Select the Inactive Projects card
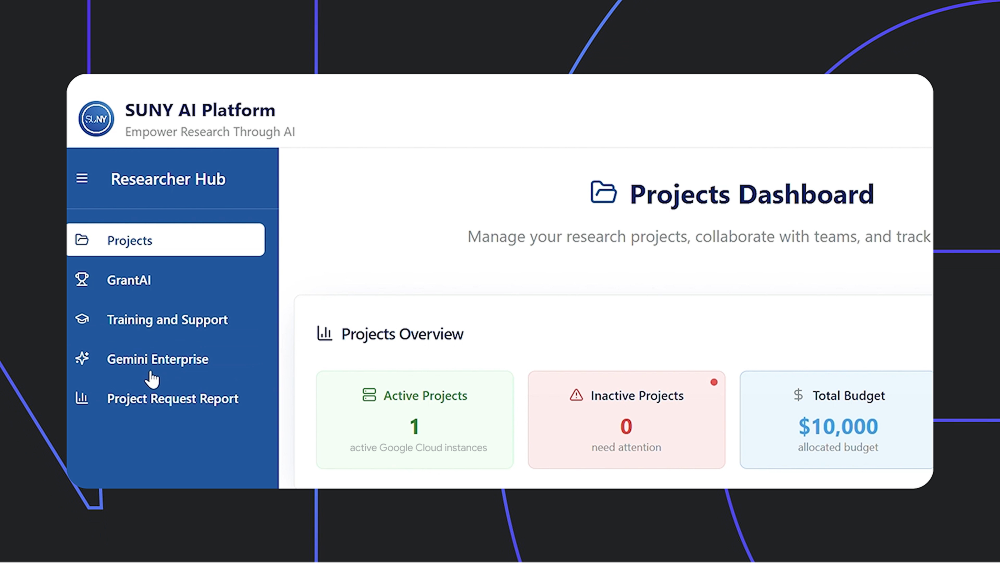Viewport: 1000px width, 563px height. pos(626,420)
